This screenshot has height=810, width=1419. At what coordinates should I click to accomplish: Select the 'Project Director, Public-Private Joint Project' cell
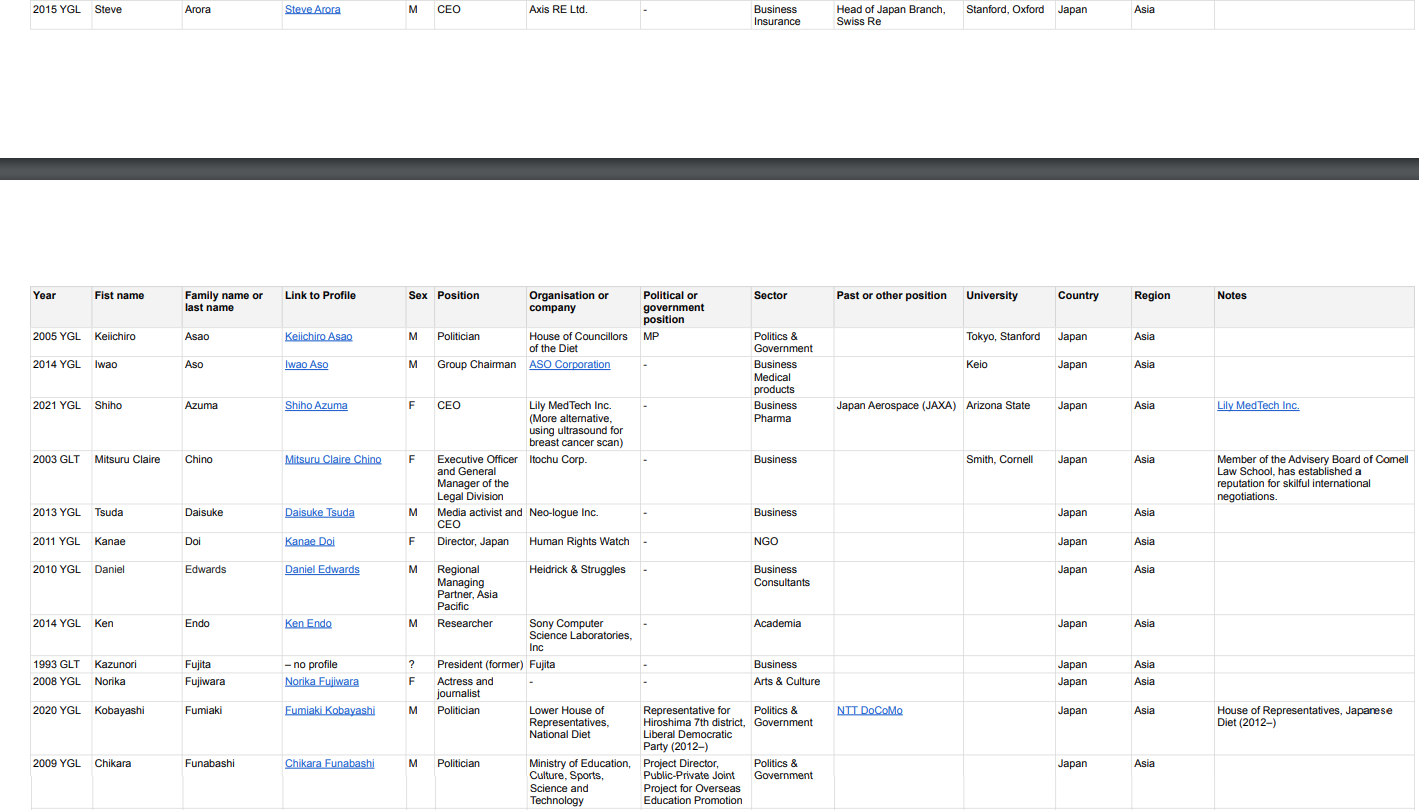[x=696, y=782]
